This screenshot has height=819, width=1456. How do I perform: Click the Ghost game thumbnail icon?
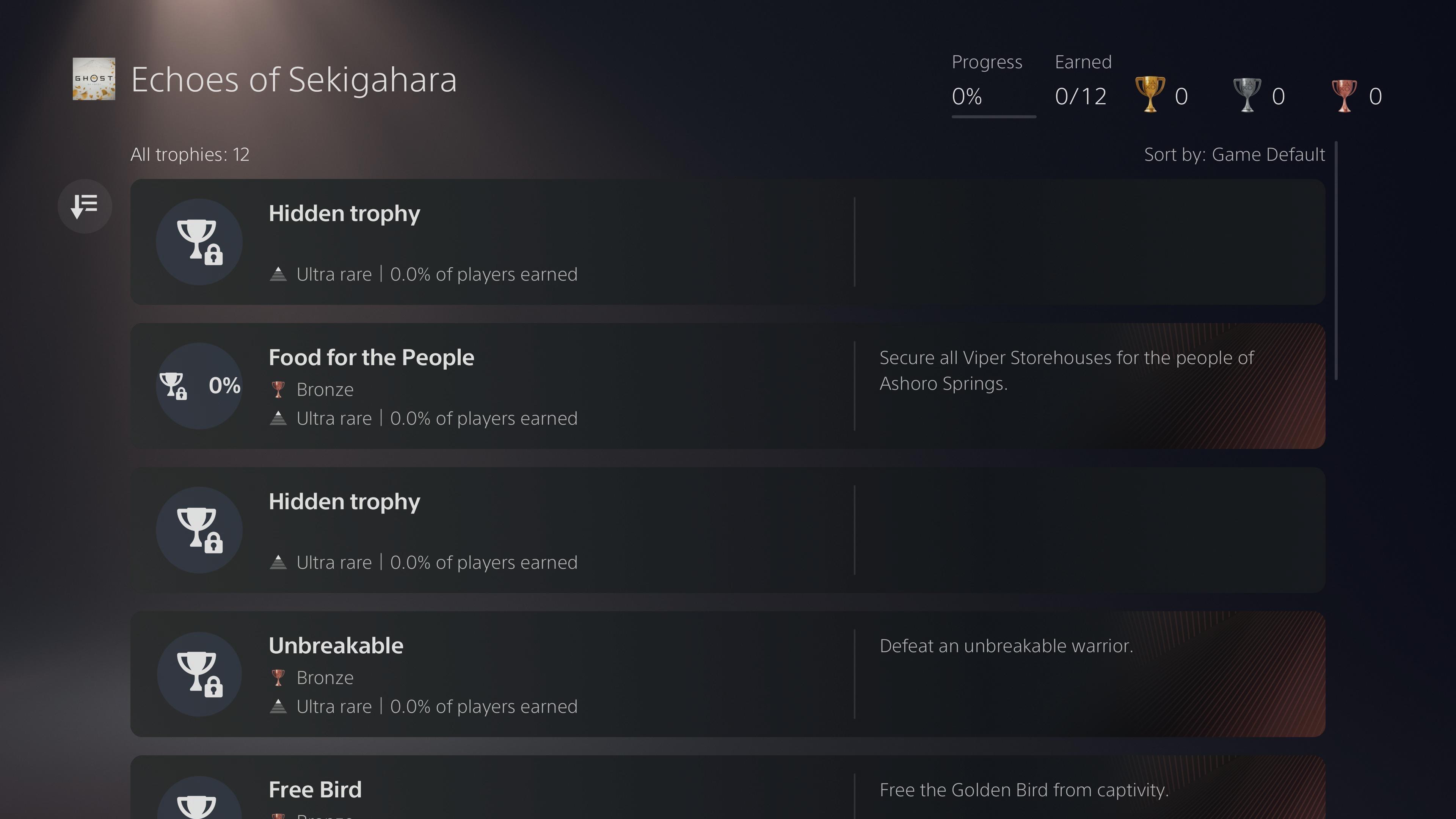94,78
